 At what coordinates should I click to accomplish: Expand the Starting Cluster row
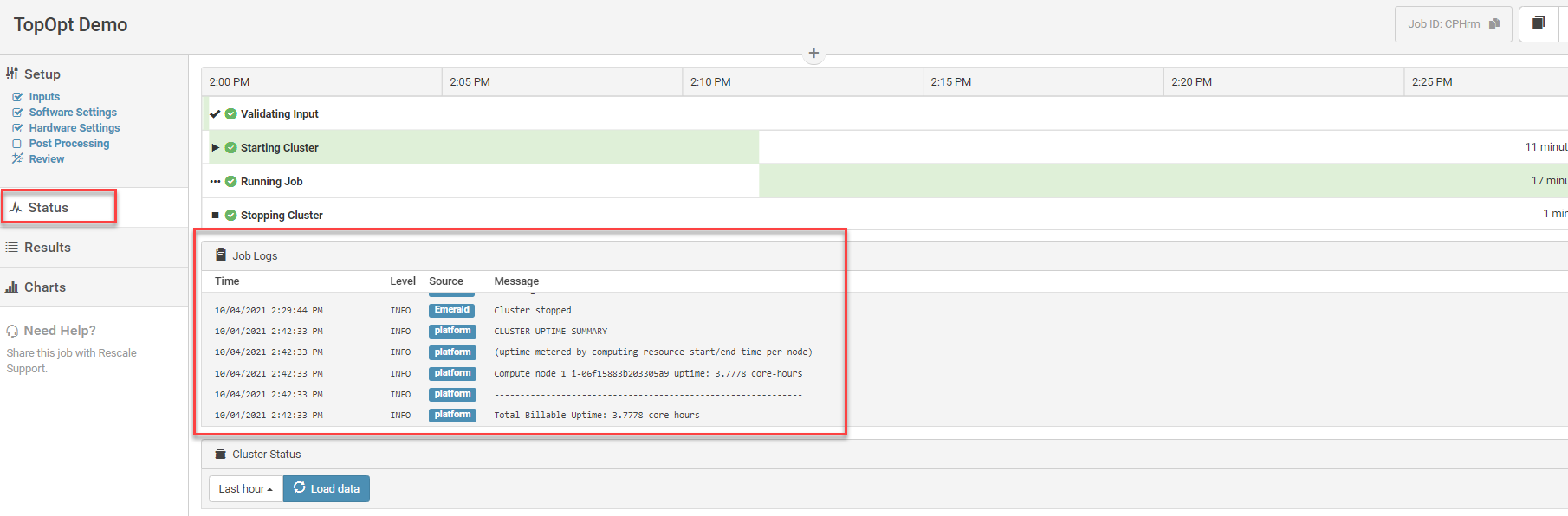215,147
